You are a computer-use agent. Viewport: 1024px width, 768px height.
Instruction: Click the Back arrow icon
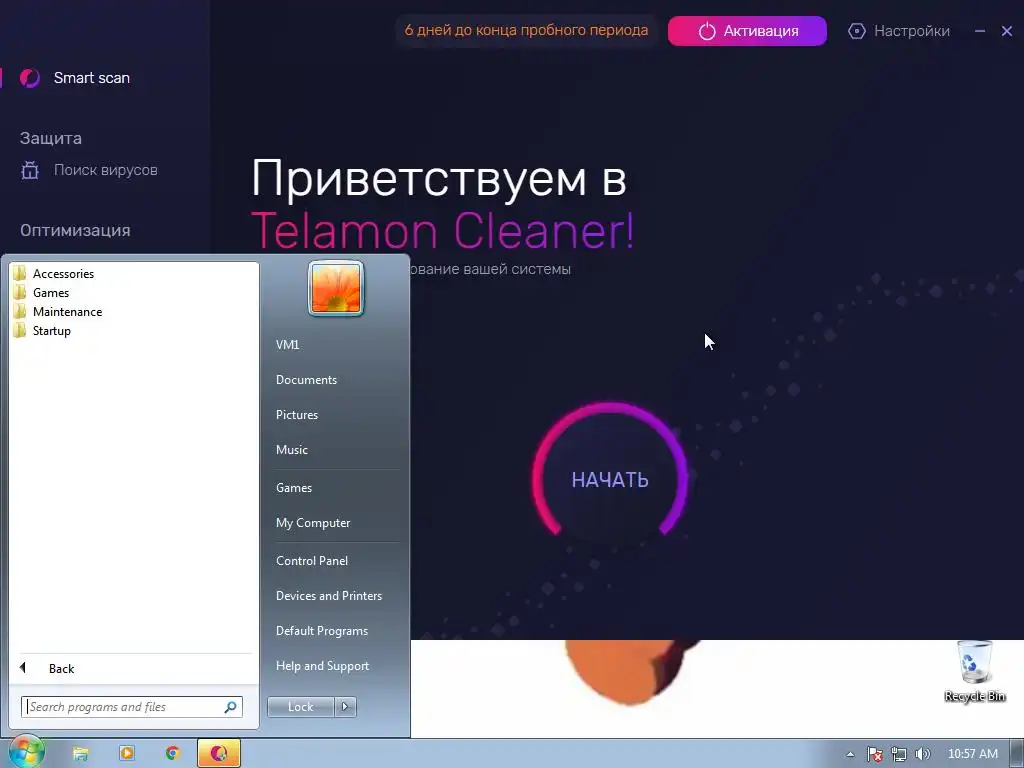[23, 667]
